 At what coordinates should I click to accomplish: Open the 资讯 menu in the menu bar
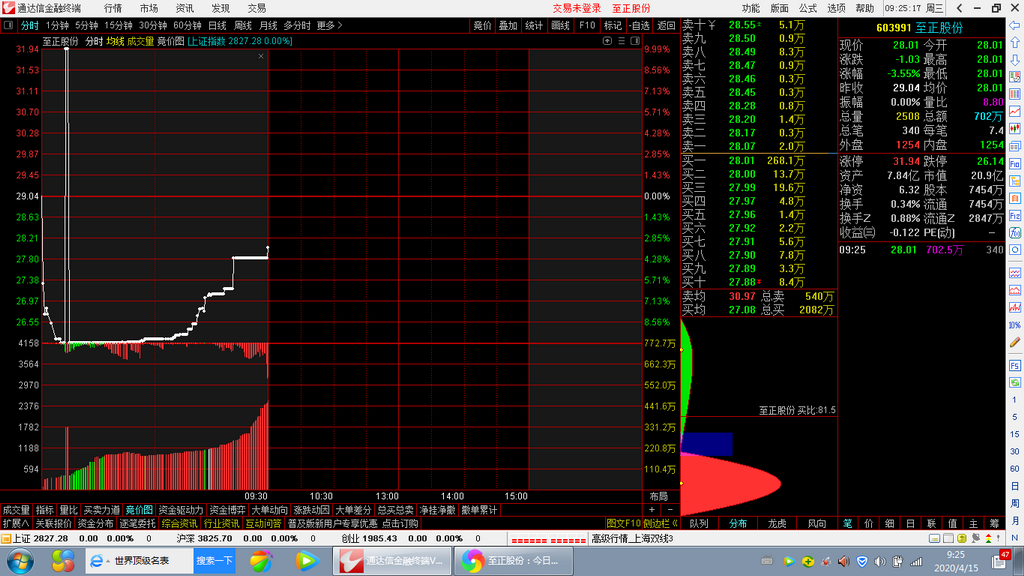click(x=183, y=8)
